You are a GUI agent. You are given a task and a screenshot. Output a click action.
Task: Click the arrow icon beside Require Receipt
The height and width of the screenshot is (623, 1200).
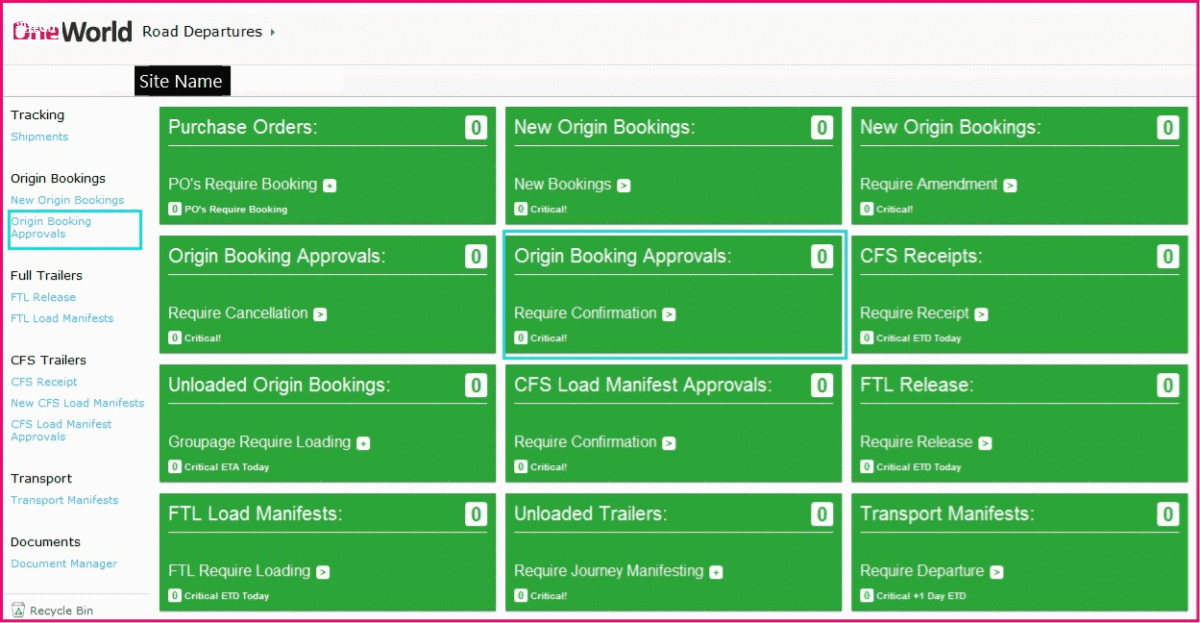point(980,313)
